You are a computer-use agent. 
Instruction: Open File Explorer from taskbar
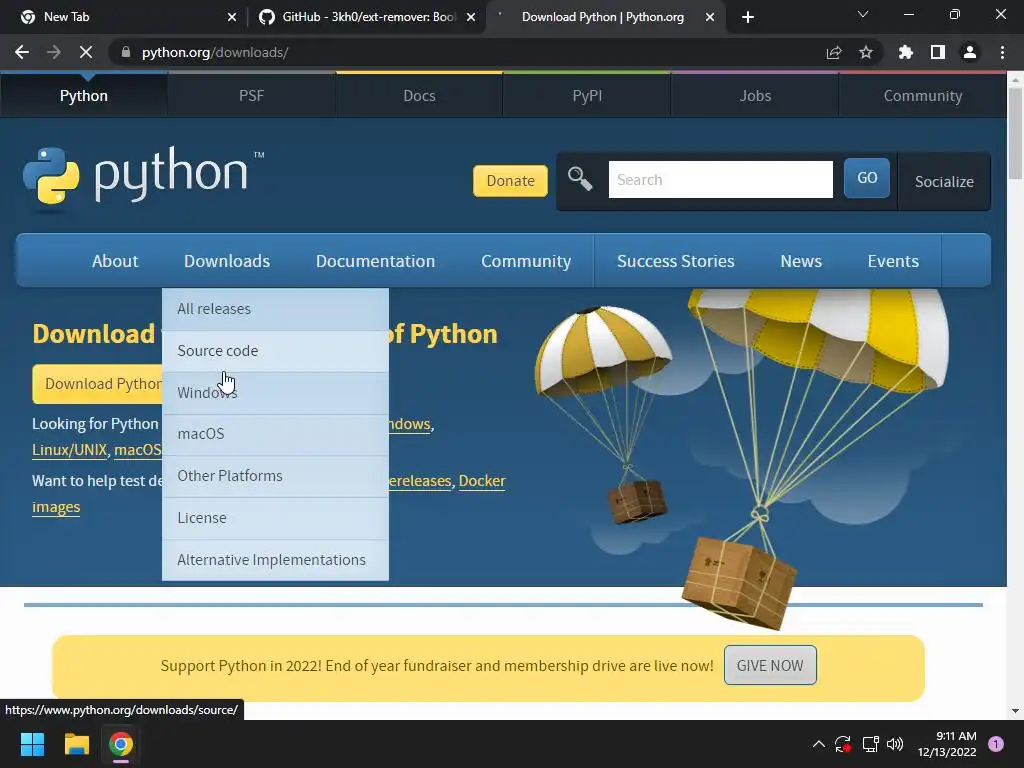(76, 744)
